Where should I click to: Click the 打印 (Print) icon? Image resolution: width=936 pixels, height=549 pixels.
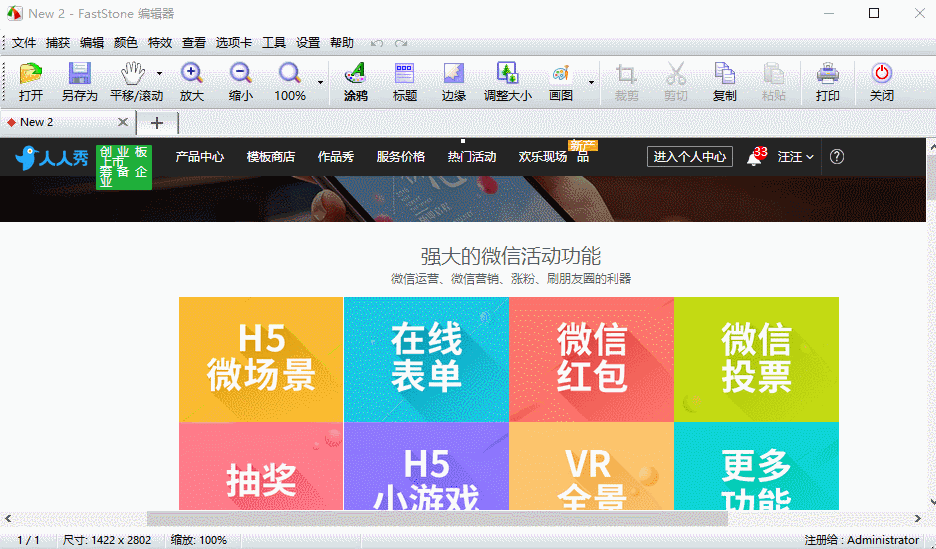click(828, 73)
